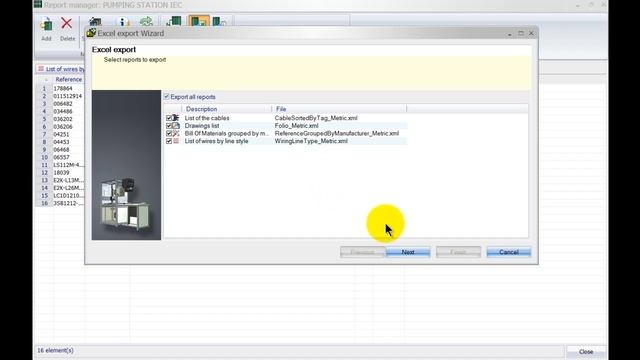Click the Report manager application icon in title bar
The image size is (640, 360).
[38, 4]
